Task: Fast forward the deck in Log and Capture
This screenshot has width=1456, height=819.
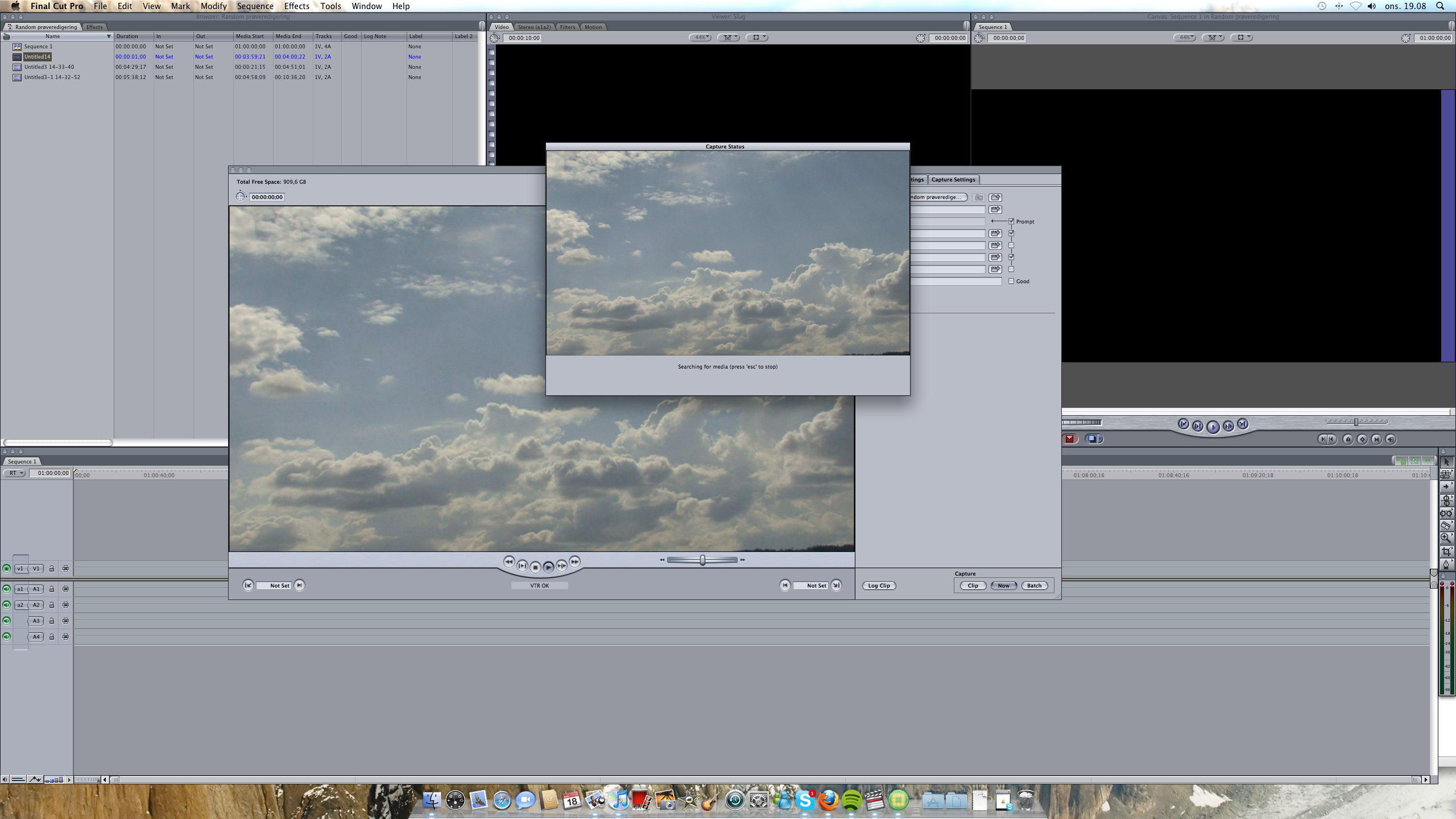Action: click(574, 561)
